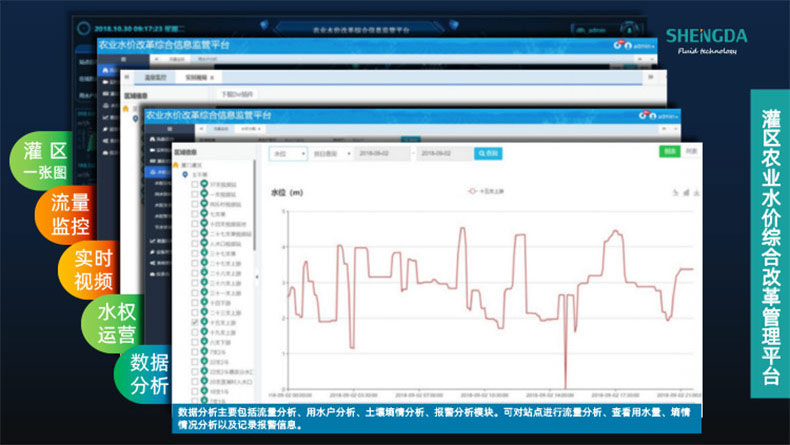Image resolution: width=790 pixels, height=445 pixels.
Task: Uncheck the ticked 十五支上游 station checkbox
Action: click(195, 323)
